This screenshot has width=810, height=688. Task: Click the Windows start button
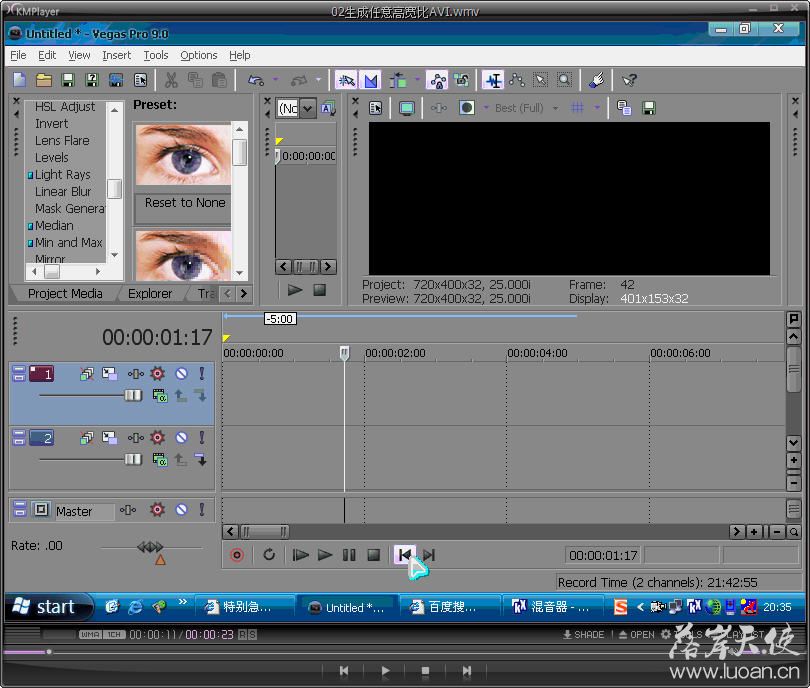click(48, 607)
